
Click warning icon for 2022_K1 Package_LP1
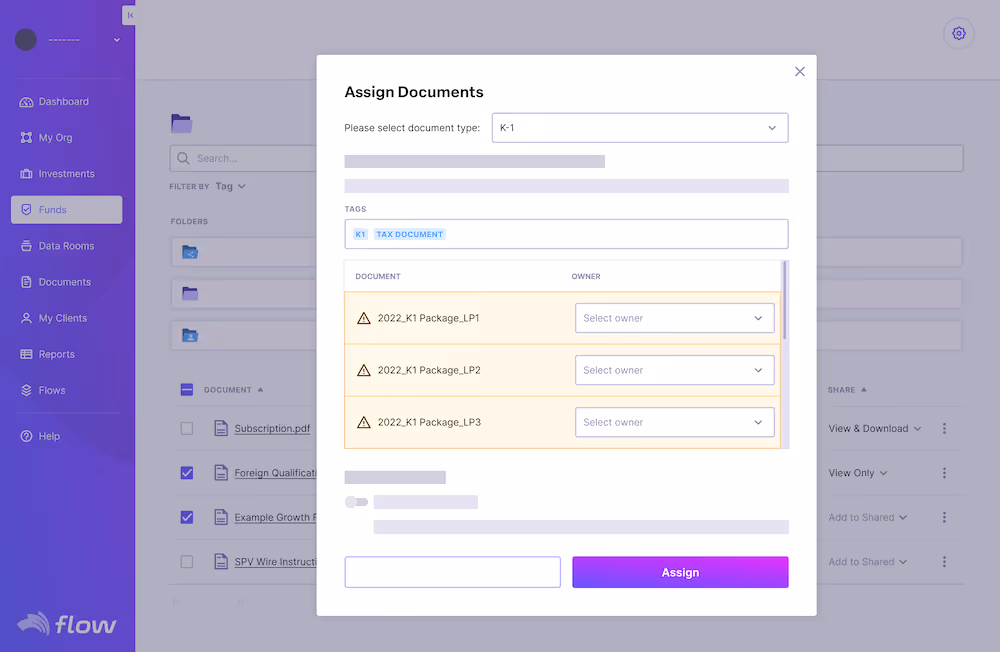click(x=364, y=318)
